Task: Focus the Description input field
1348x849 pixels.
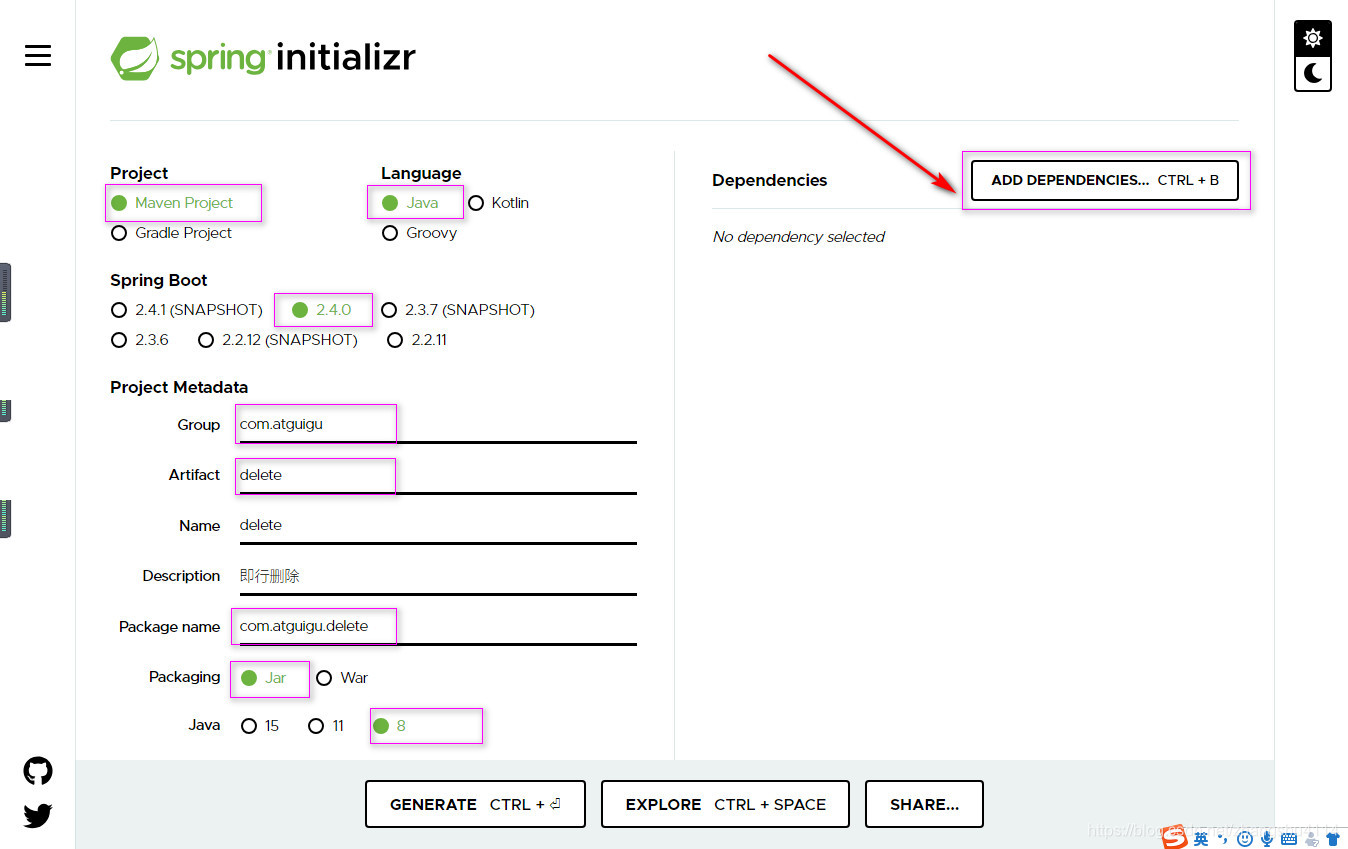Action: click(x=438, y=577)
